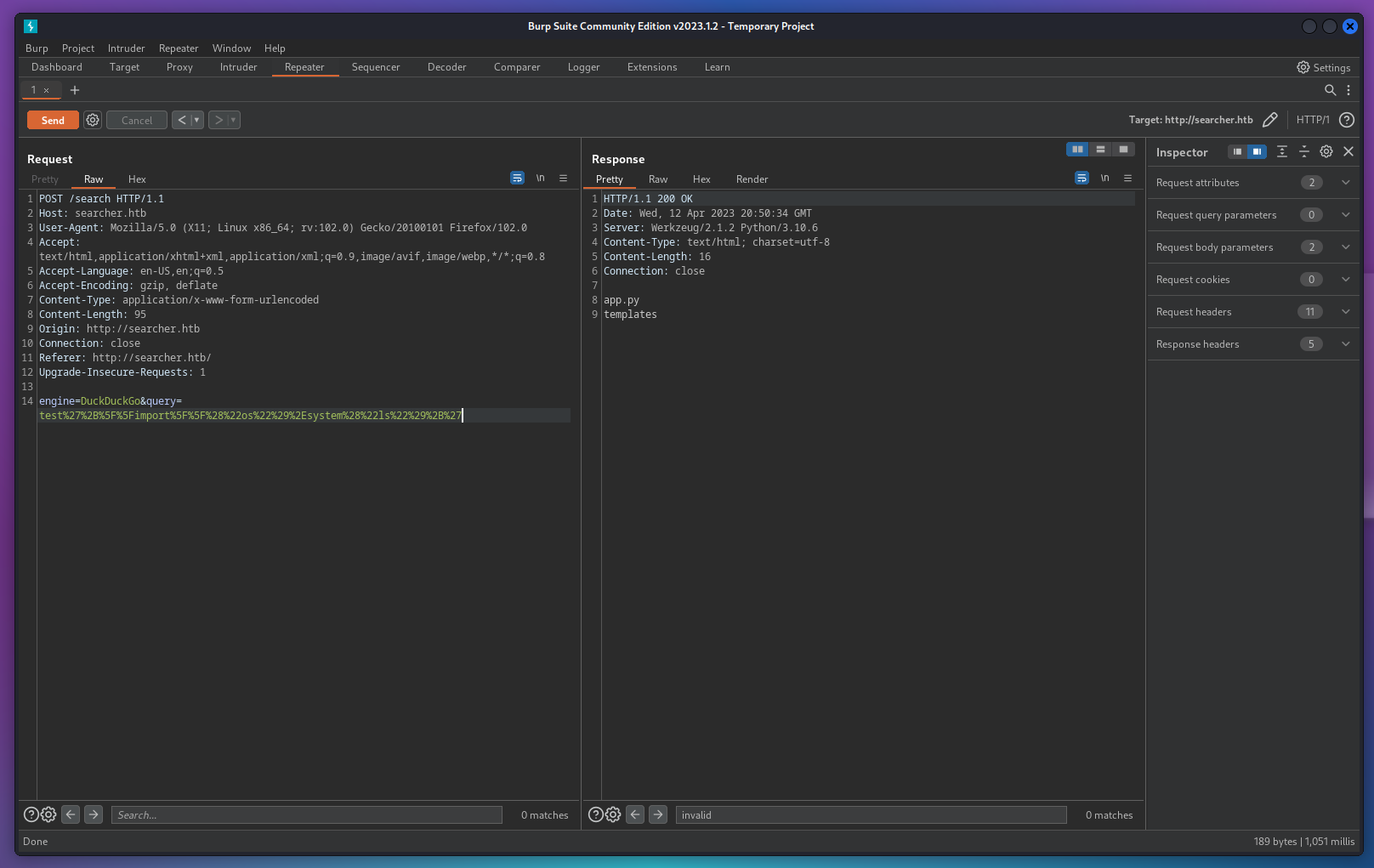Dock Inspector to left layout
The image size is (1374, 868).
tap(1237, 152)
